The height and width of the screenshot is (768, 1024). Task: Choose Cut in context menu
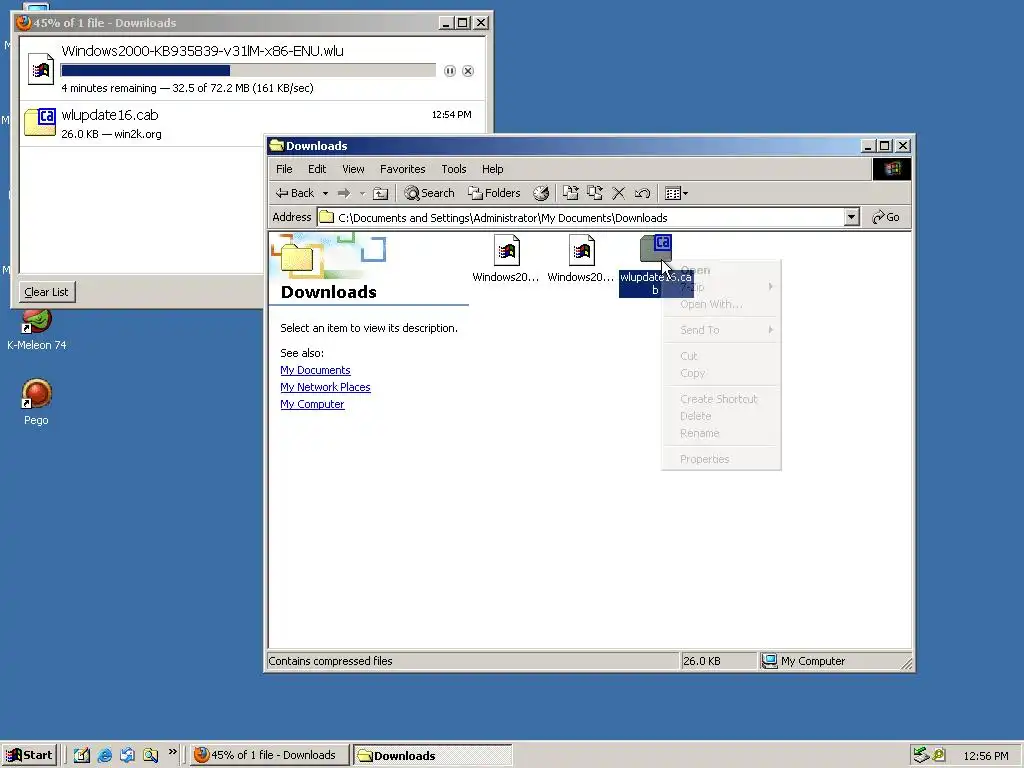point(721,356)
